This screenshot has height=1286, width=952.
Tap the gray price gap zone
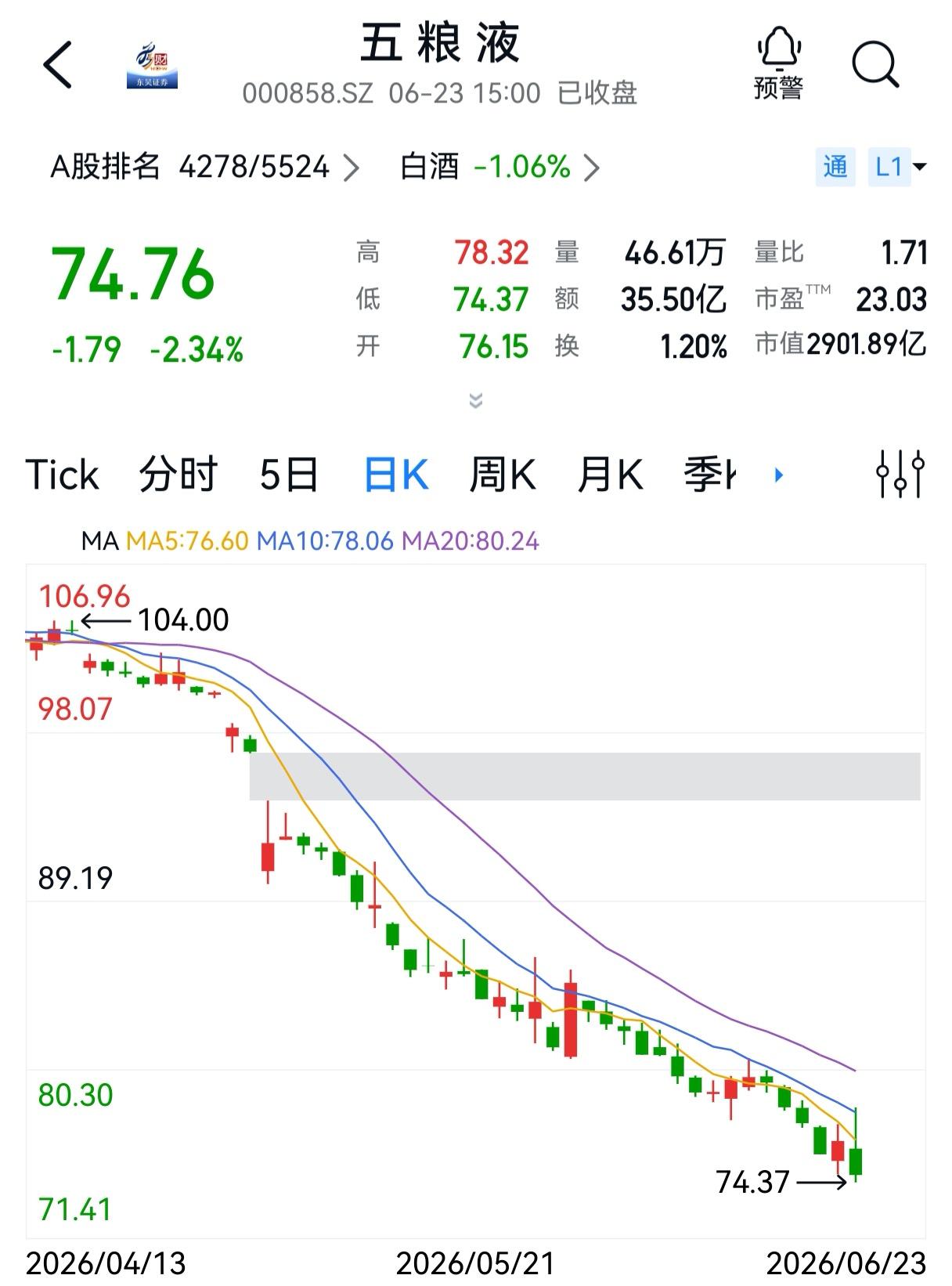pos(585,776)
